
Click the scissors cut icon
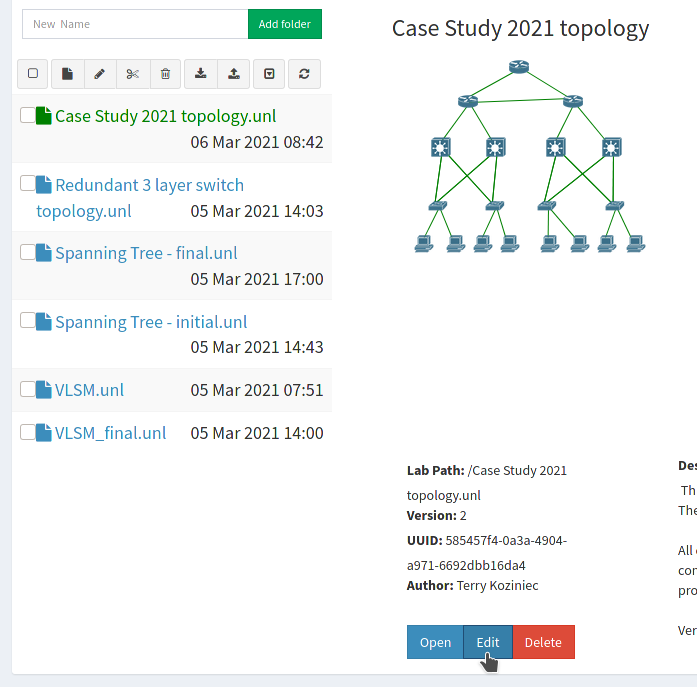pyautogui.click(x=133, y=73)
